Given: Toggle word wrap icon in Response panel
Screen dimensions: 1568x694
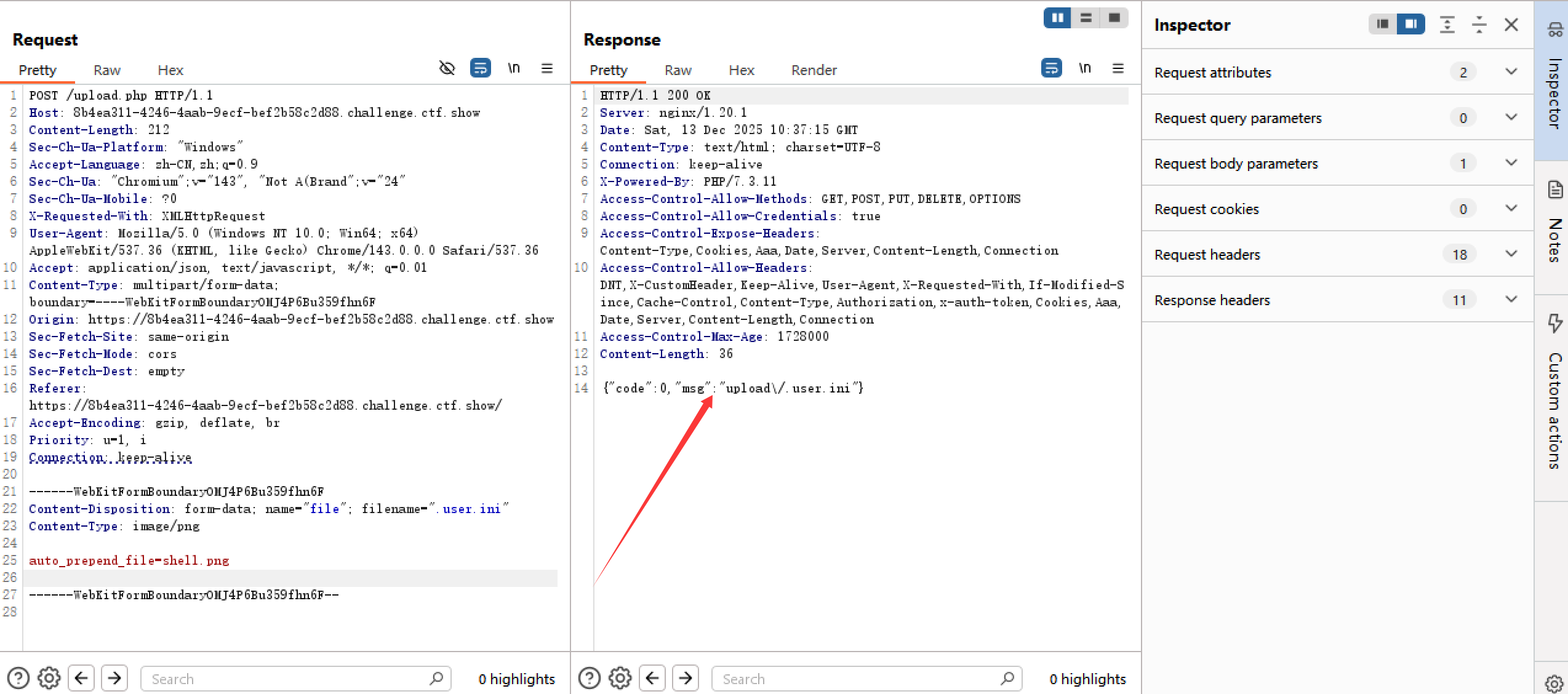Looking at the screenshot, I should tap(1051, 68).
